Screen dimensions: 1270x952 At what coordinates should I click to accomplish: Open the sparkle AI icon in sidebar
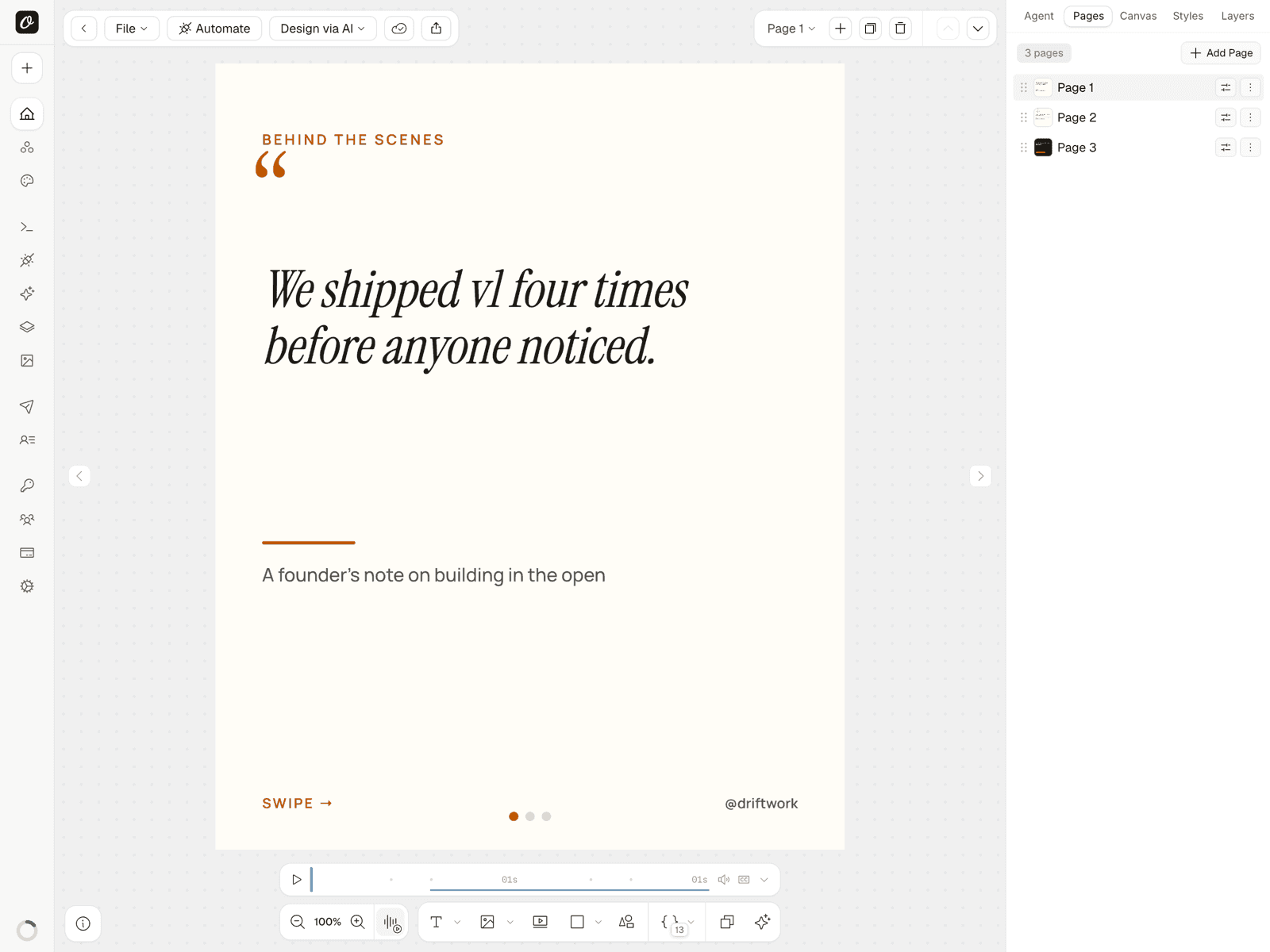point(27,294)
